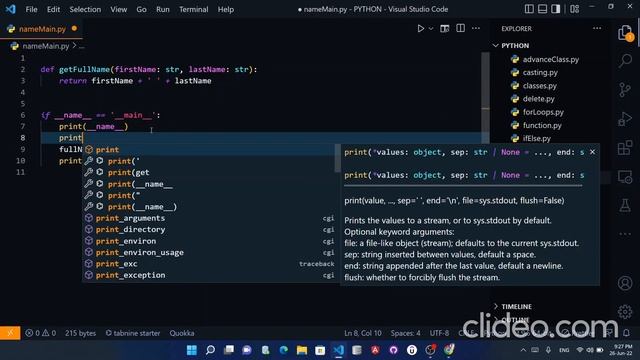640x360 pixels.
Task: Open the Terminal menu
Action: click(193, 9)
